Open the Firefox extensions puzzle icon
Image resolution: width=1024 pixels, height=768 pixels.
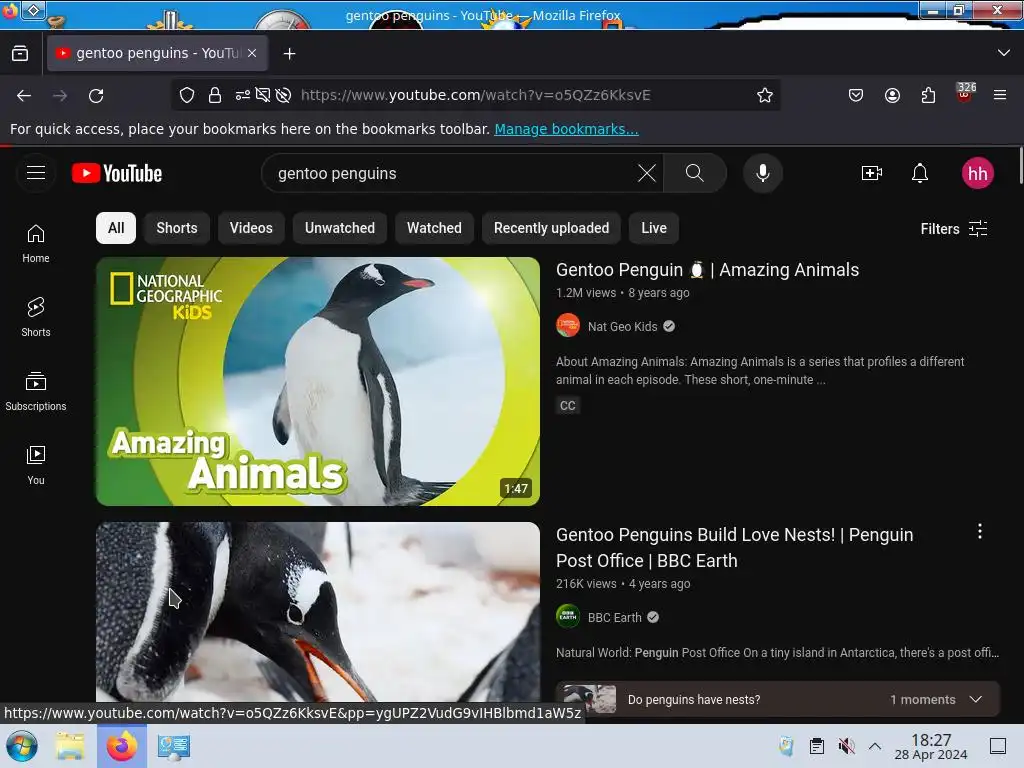coord(928,95)
